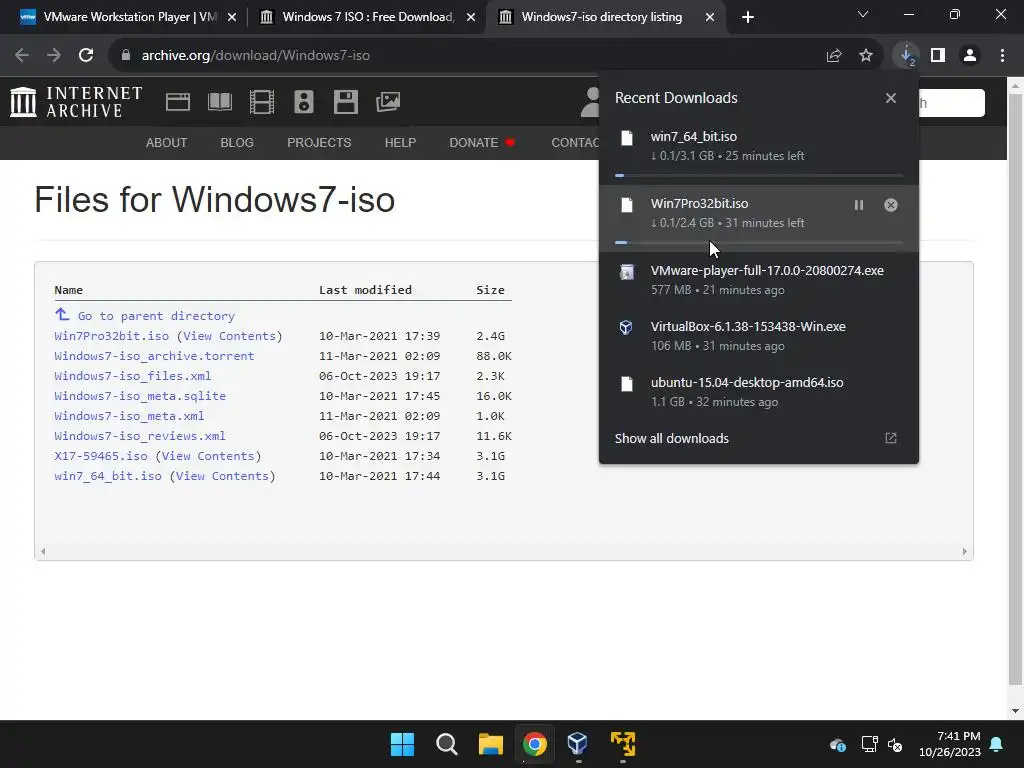Open Internet Archive Video film icon

[262, 102]
